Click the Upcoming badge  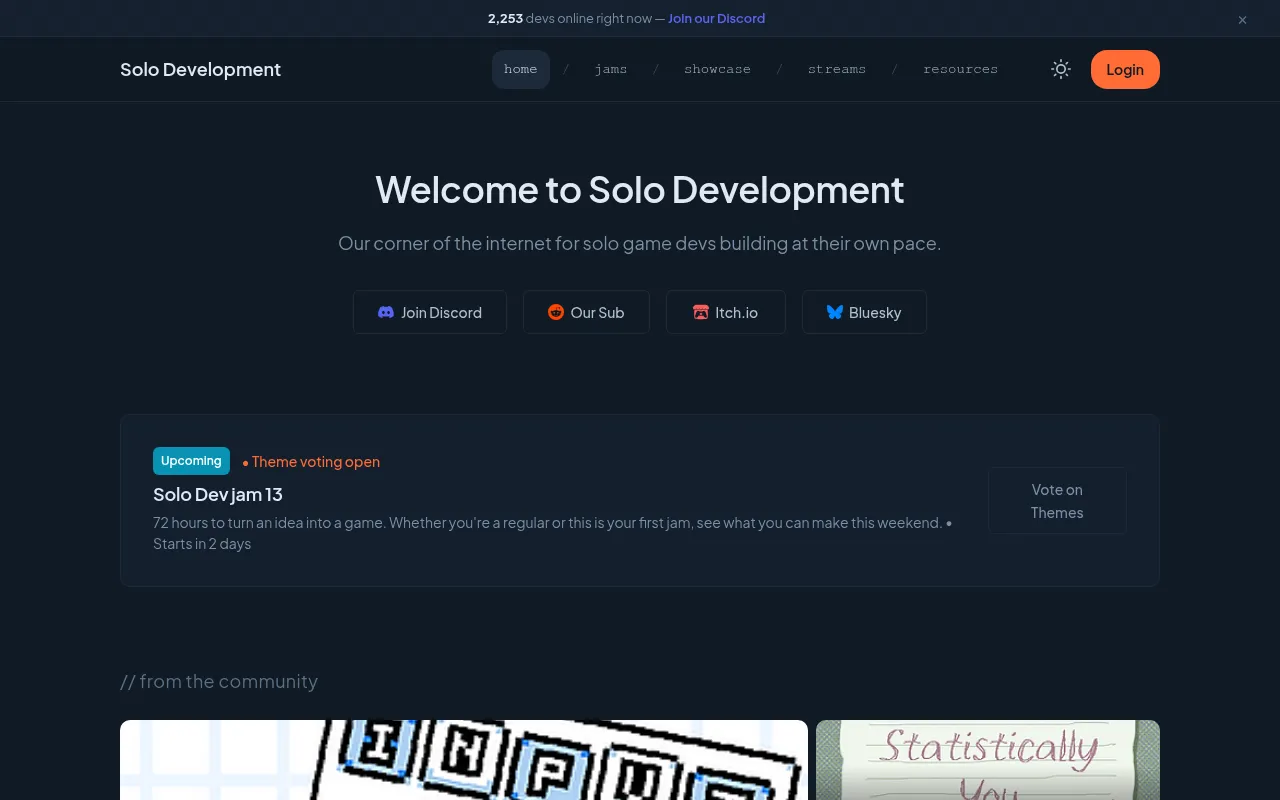[x=191, y=461]
